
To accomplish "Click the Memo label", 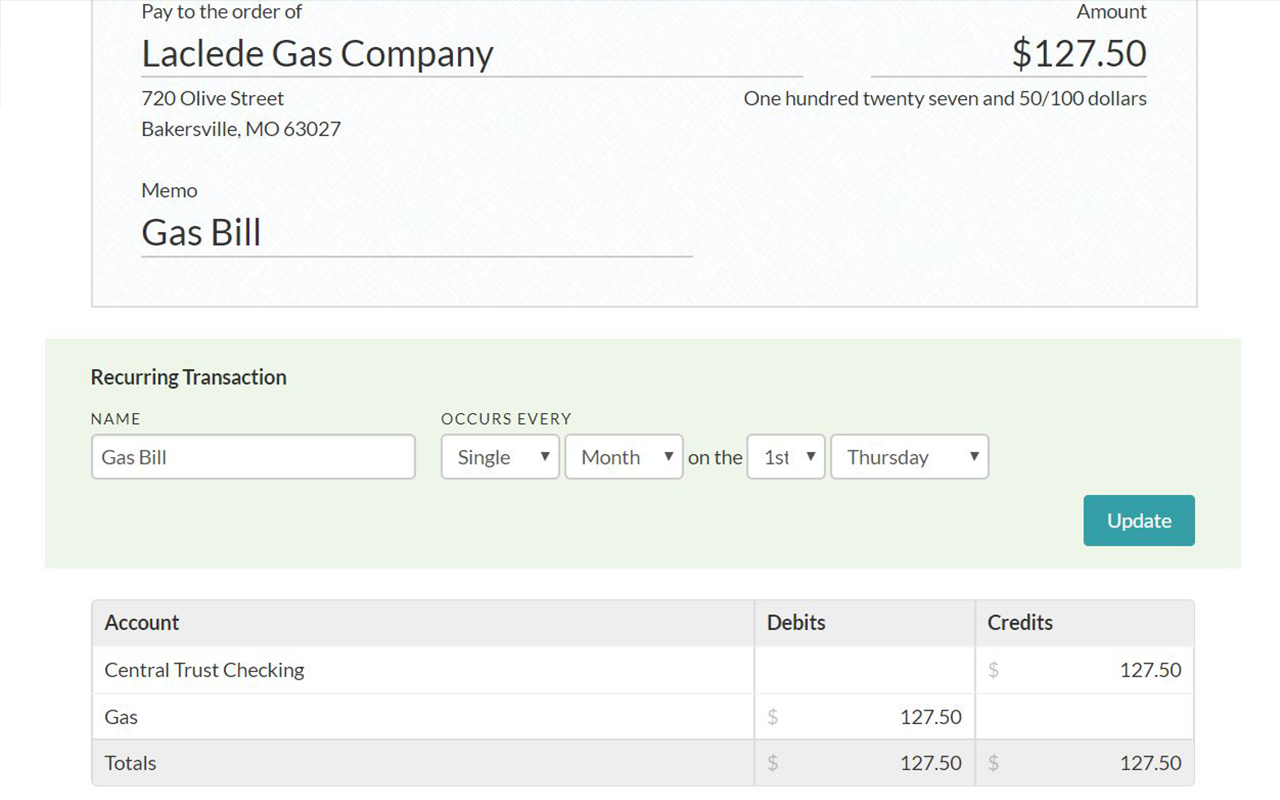I will 170,190.
